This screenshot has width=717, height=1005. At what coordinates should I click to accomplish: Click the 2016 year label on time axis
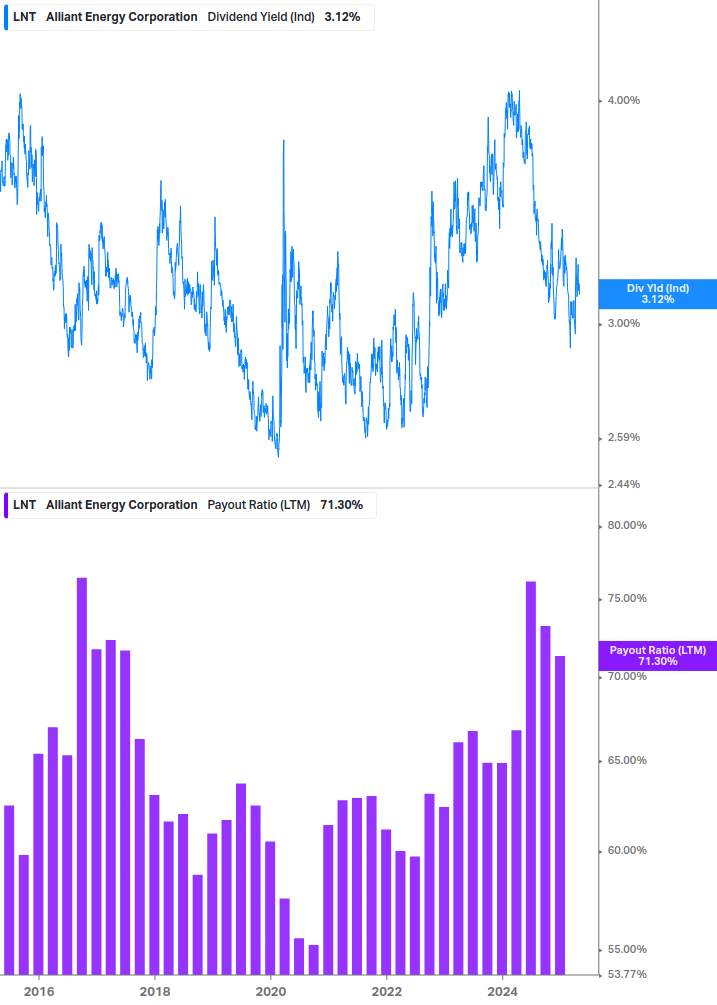39,992
